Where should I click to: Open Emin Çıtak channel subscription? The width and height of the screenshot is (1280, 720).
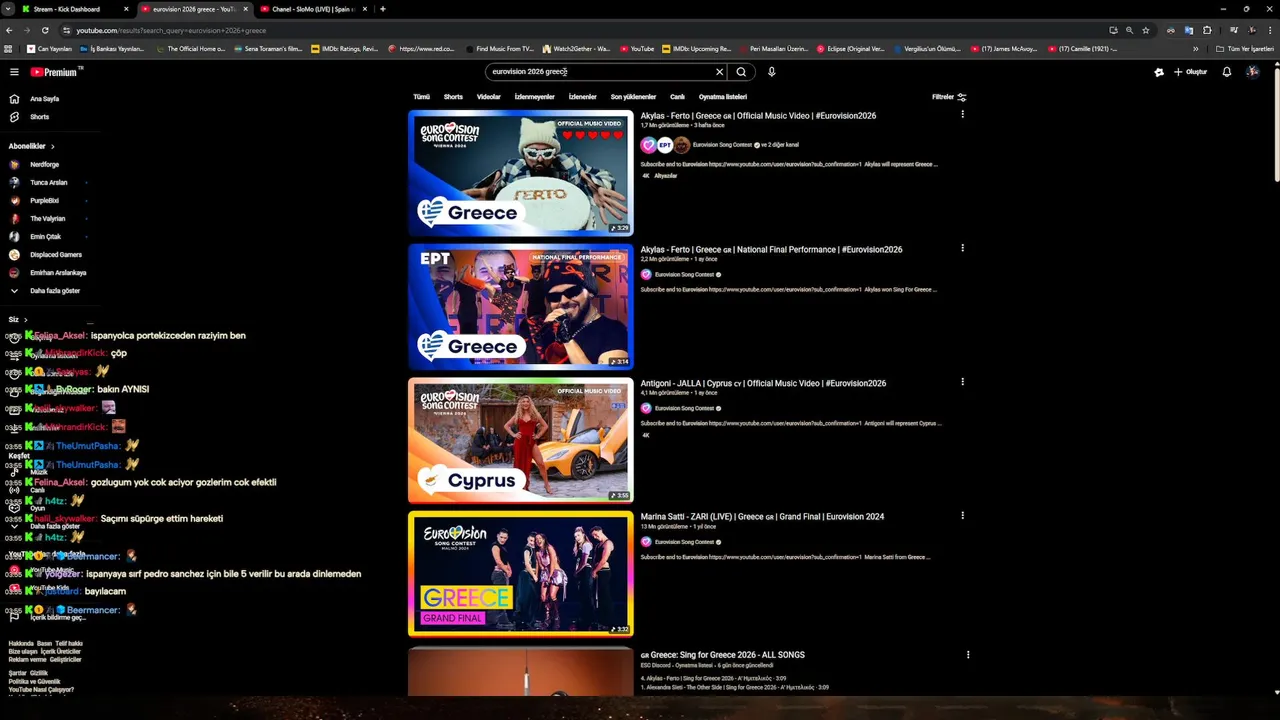tap(45, 237)
